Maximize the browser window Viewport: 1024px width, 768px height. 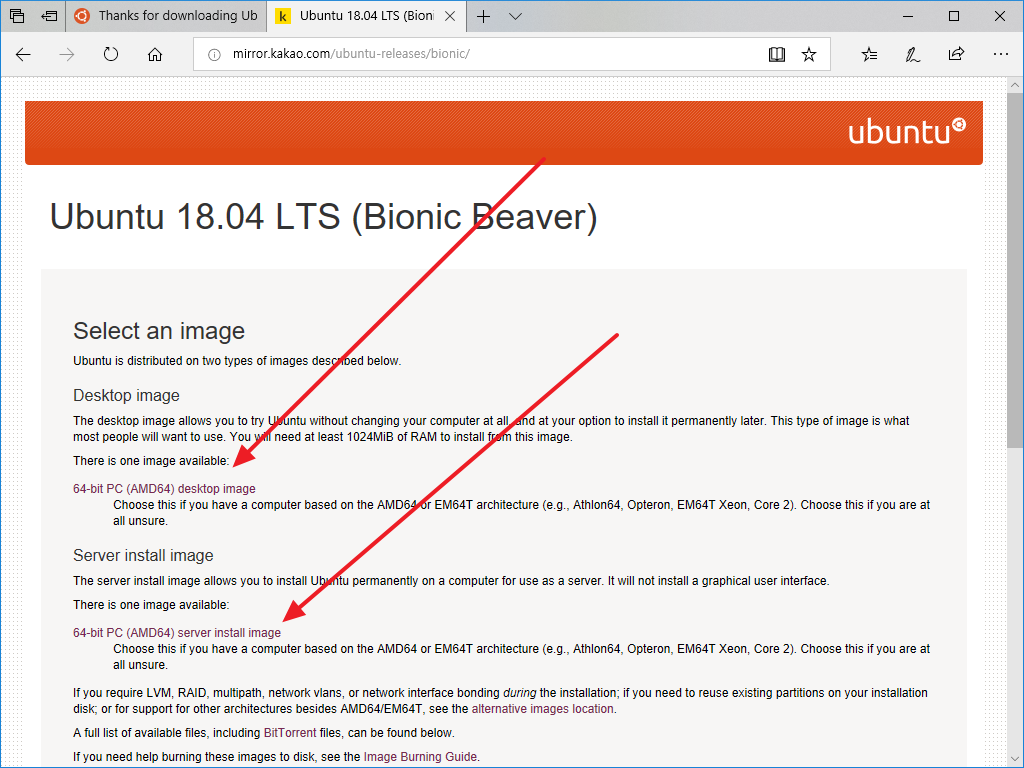click(x=953, y=16)
